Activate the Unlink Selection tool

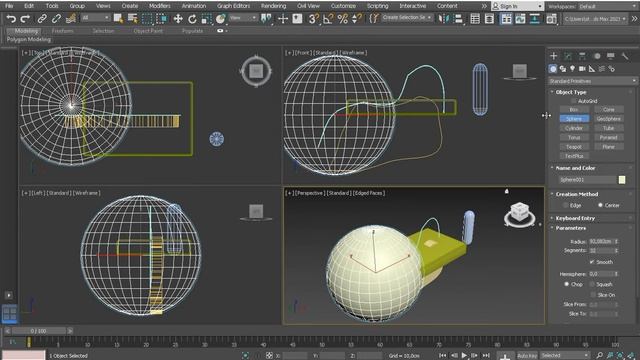56,18
